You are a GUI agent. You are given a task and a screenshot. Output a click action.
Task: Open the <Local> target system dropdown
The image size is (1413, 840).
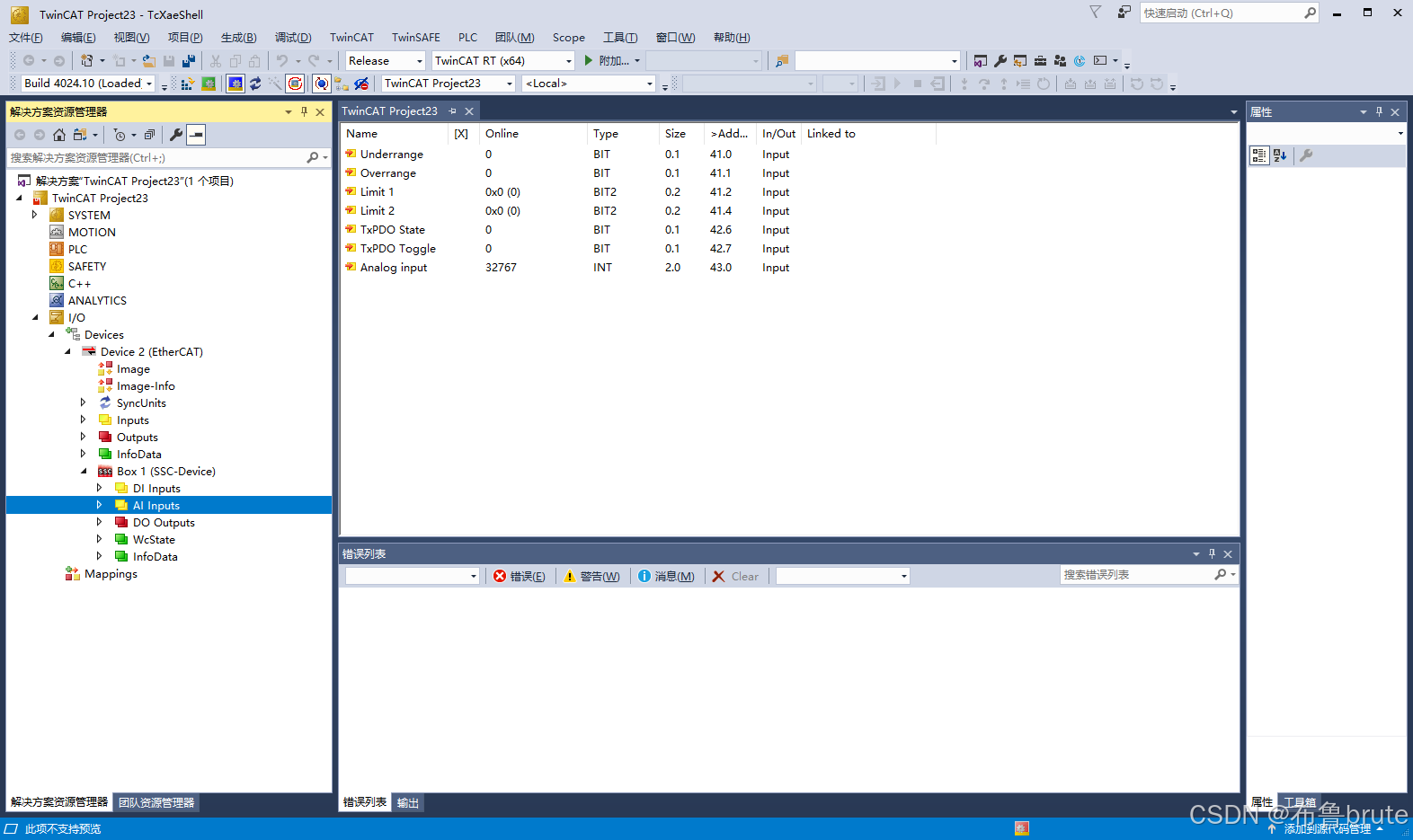589,84
